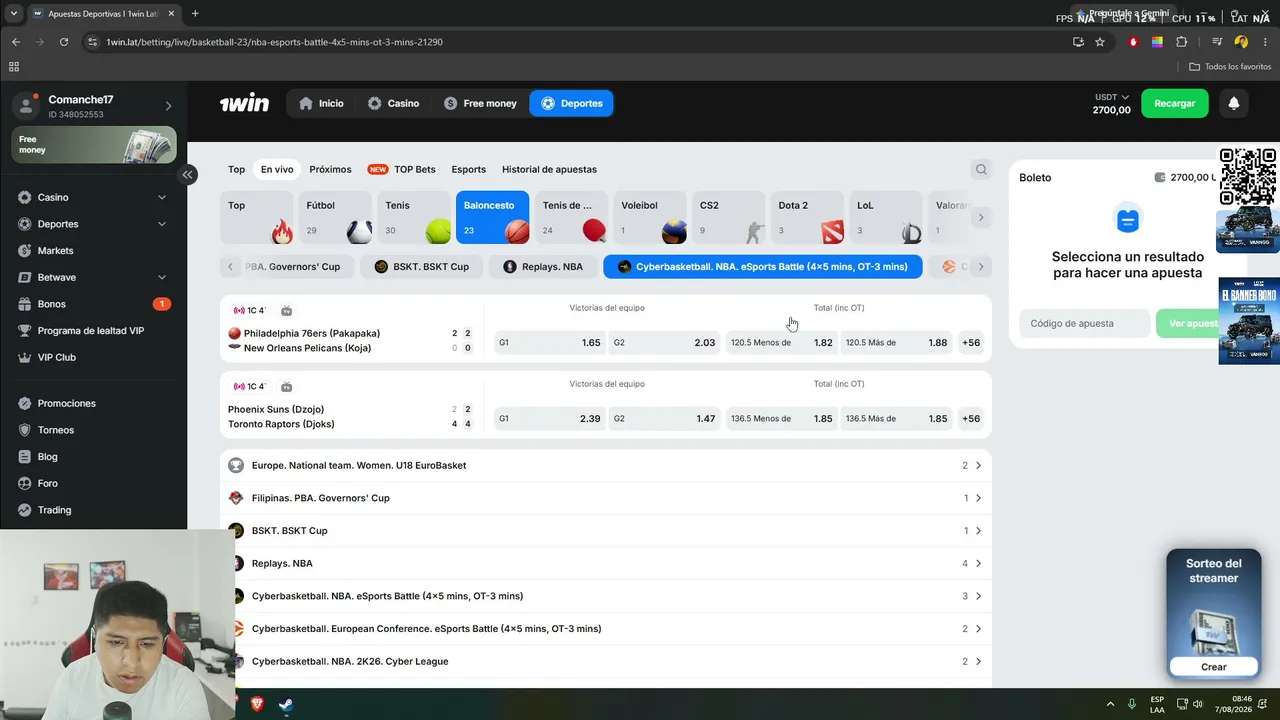Open the Markets sidebar icon
The height and width of the screenshot is (720, 1280).
click(x=25, y=250)
